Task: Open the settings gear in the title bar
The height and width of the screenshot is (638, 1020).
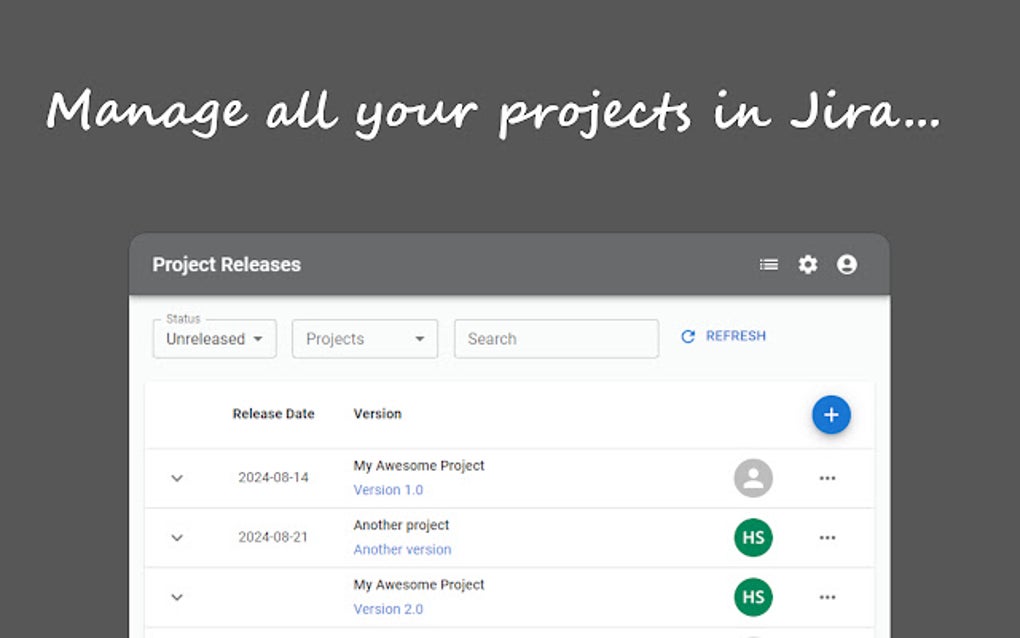Action: 807,264
